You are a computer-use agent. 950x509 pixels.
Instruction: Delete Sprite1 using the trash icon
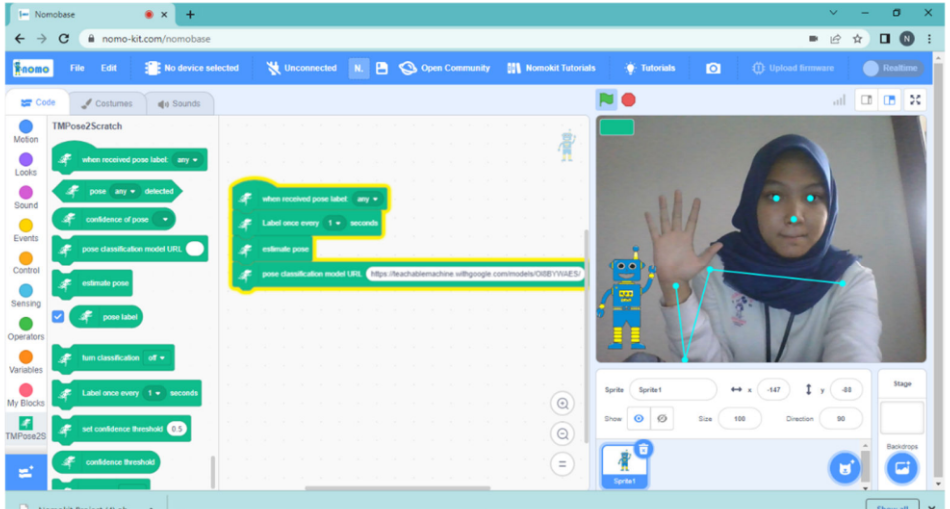pos(643,449)
